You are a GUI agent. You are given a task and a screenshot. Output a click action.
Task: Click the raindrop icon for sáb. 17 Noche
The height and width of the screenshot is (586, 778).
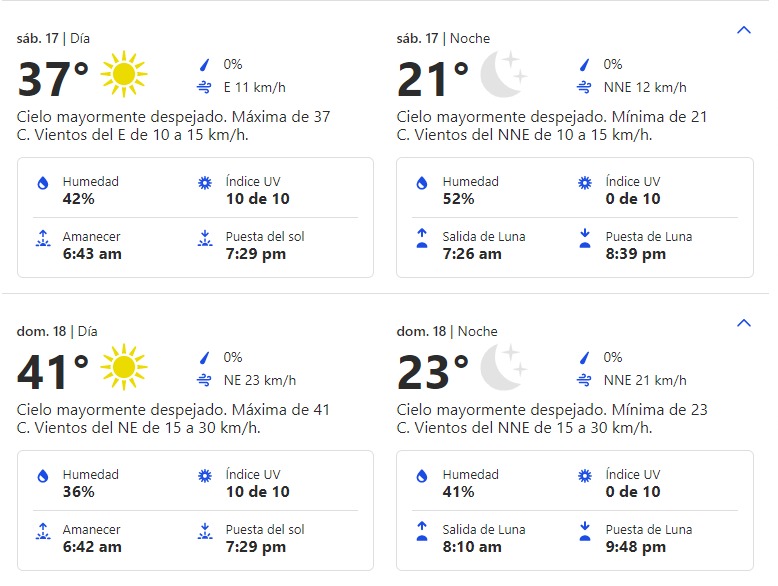pyautogui.click(x=584, y=65)
